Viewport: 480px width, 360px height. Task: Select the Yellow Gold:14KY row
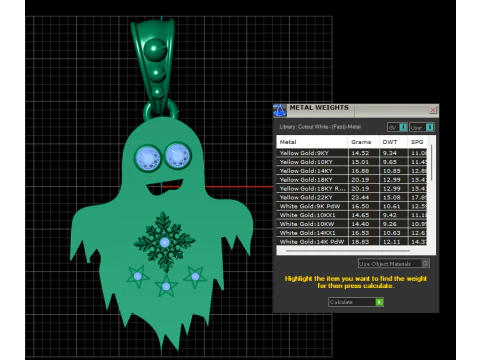pyautogui.click(x=352, y=171)
